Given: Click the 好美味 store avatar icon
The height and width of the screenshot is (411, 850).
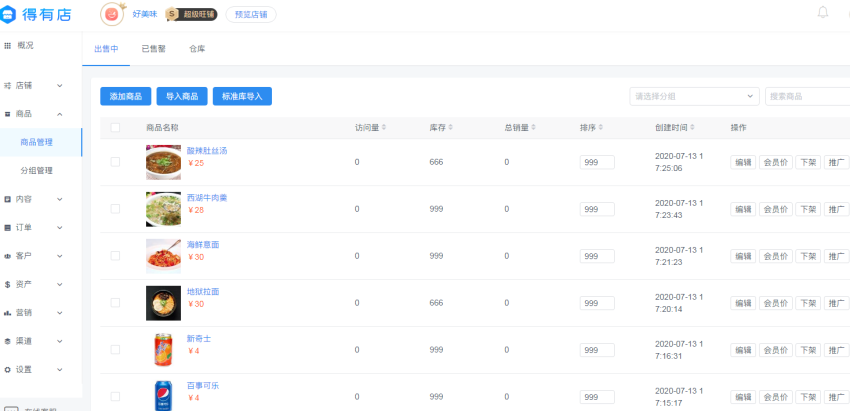Looking at the screenshot, I should [x=113, y=14].
